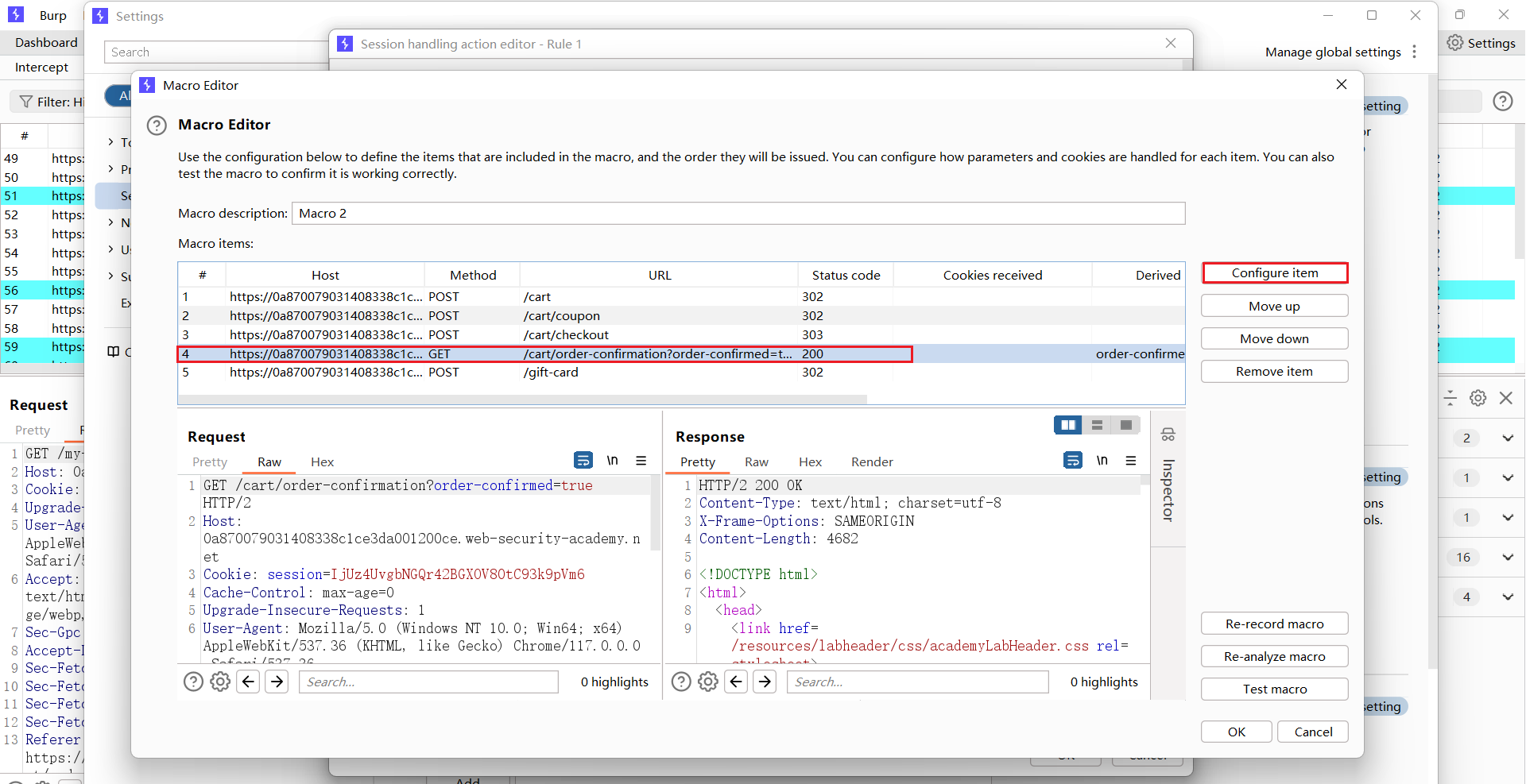This screenshot has height=784, width=1526.
Task: Open hamburger menu in Request panel
Action: [x=641, y=461]
